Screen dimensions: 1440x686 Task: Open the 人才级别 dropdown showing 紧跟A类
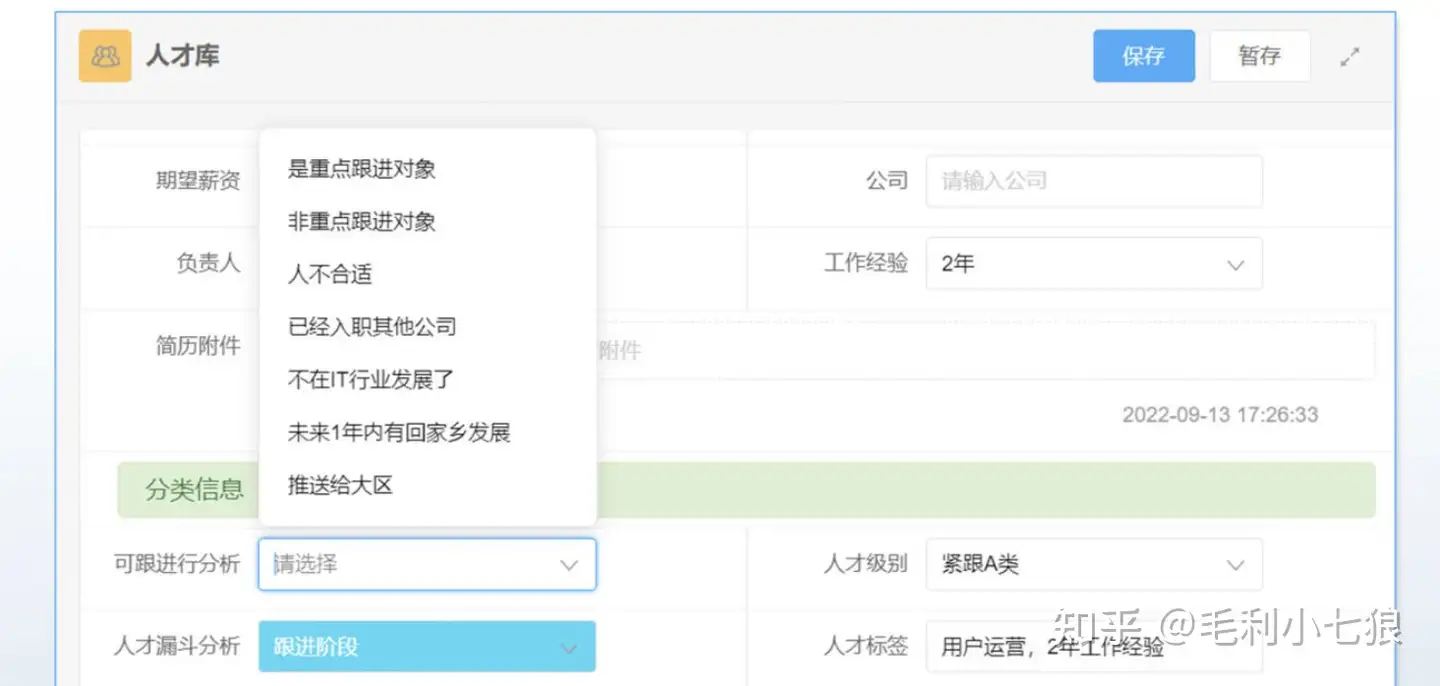(x=1093, y=565)
